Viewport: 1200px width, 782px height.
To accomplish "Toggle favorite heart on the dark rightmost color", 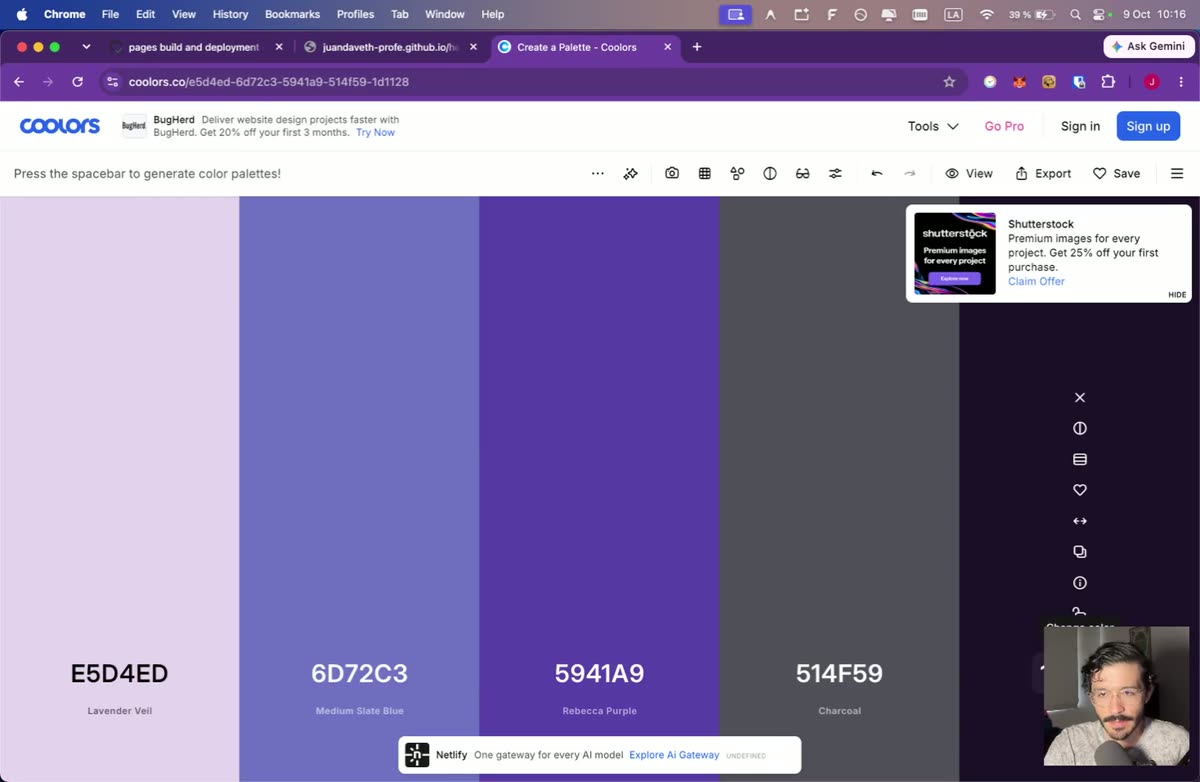I will tap(1080, 490).
